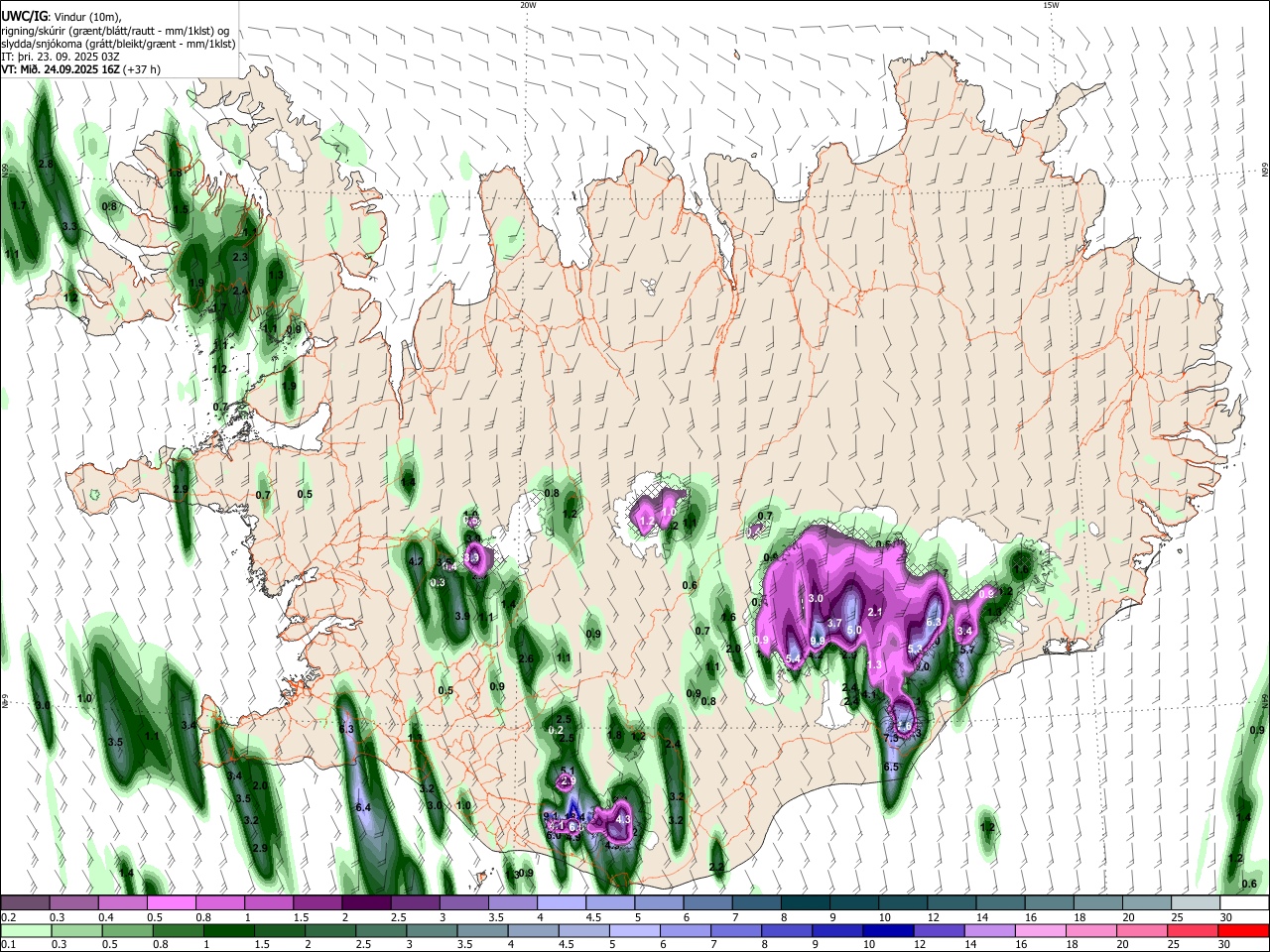Click the title line 'UWC/IG: Vindur (10m),'
Viewport: 1270px width, 952px height.
point(63,17)
